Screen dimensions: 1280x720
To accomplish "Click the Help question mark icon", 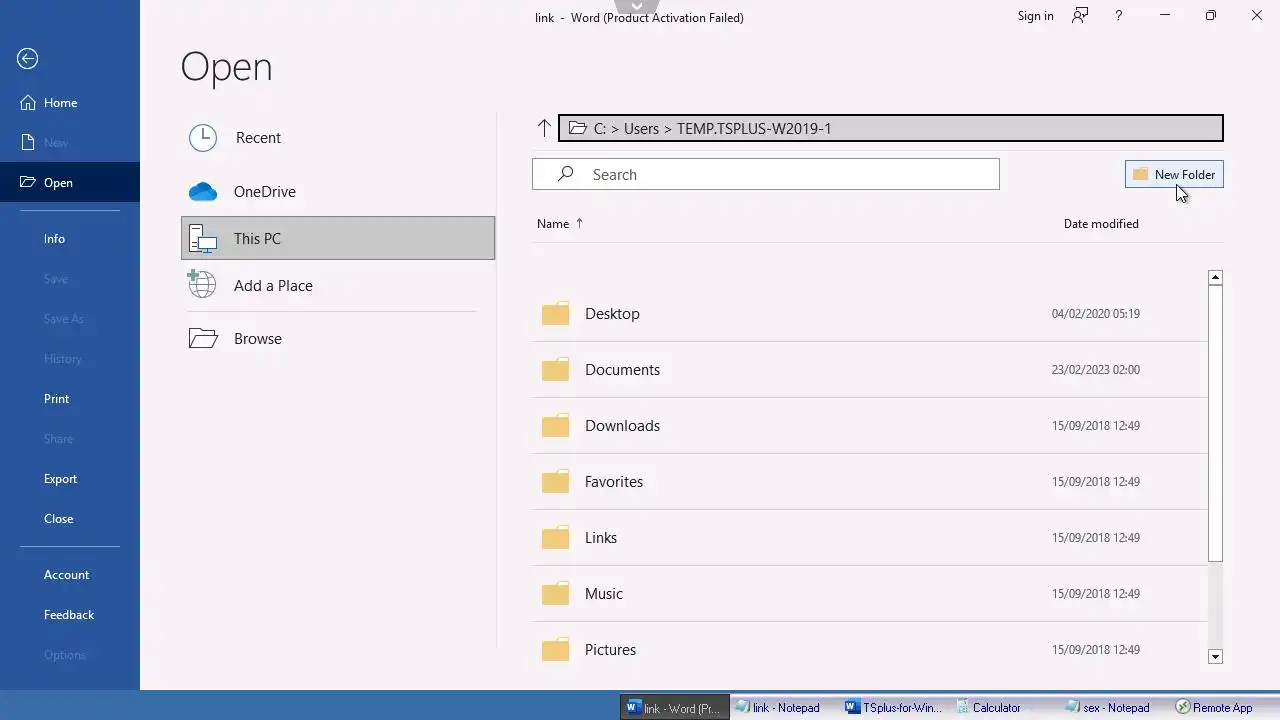I will (x=1119, y=16).
